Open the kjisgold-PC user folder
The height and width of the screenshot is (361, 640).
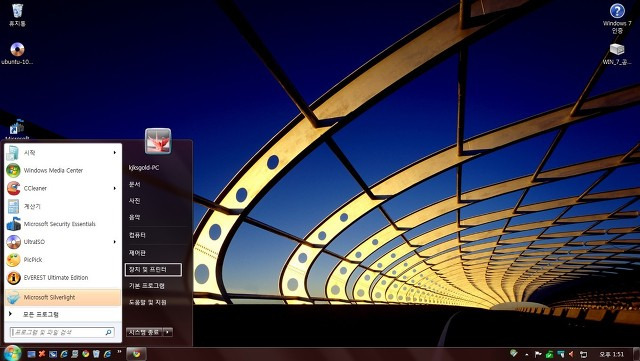(x=144, y=167)
